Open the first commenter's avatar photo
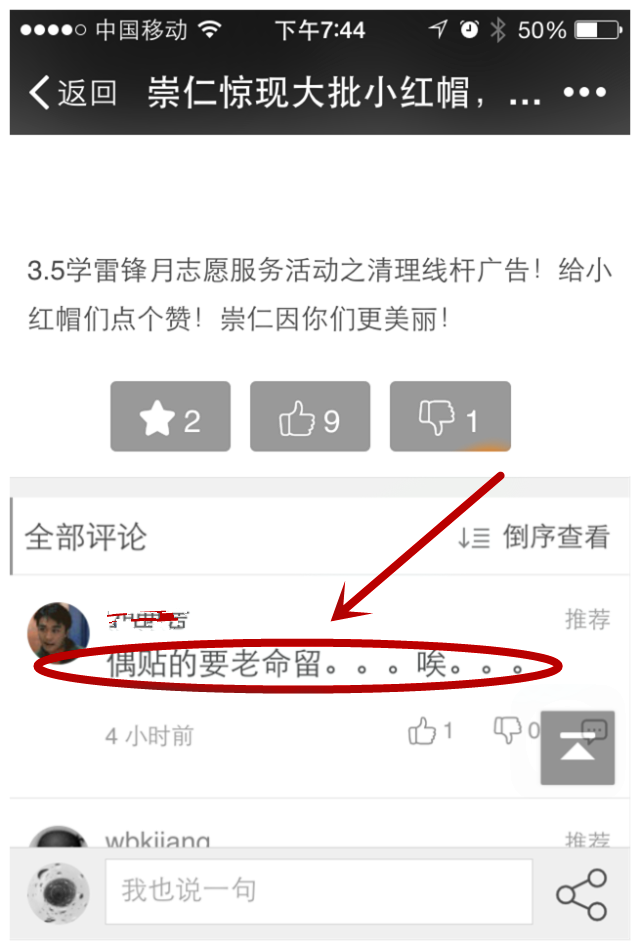 click(58, 633)
